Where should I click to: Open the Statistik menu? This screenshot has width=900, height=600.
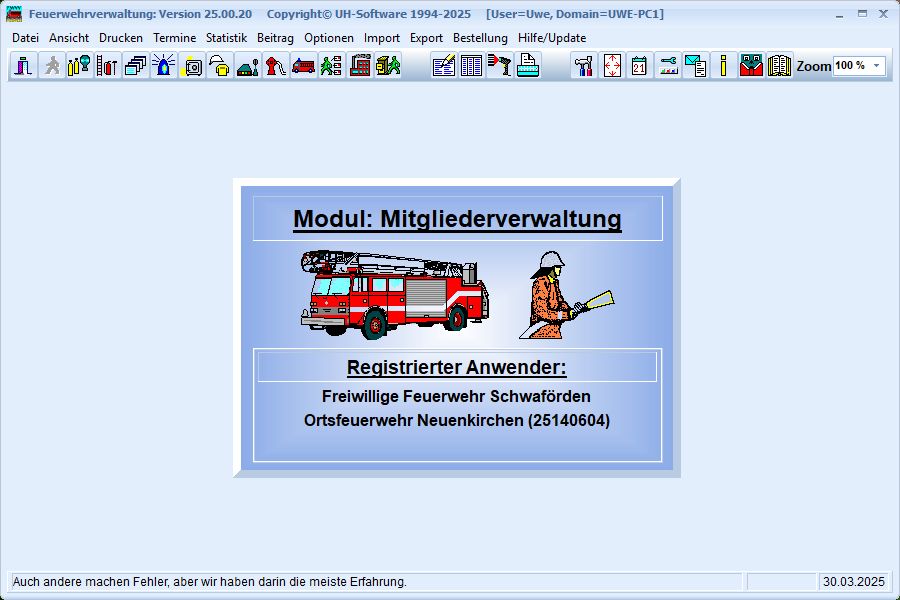point(226,38)
